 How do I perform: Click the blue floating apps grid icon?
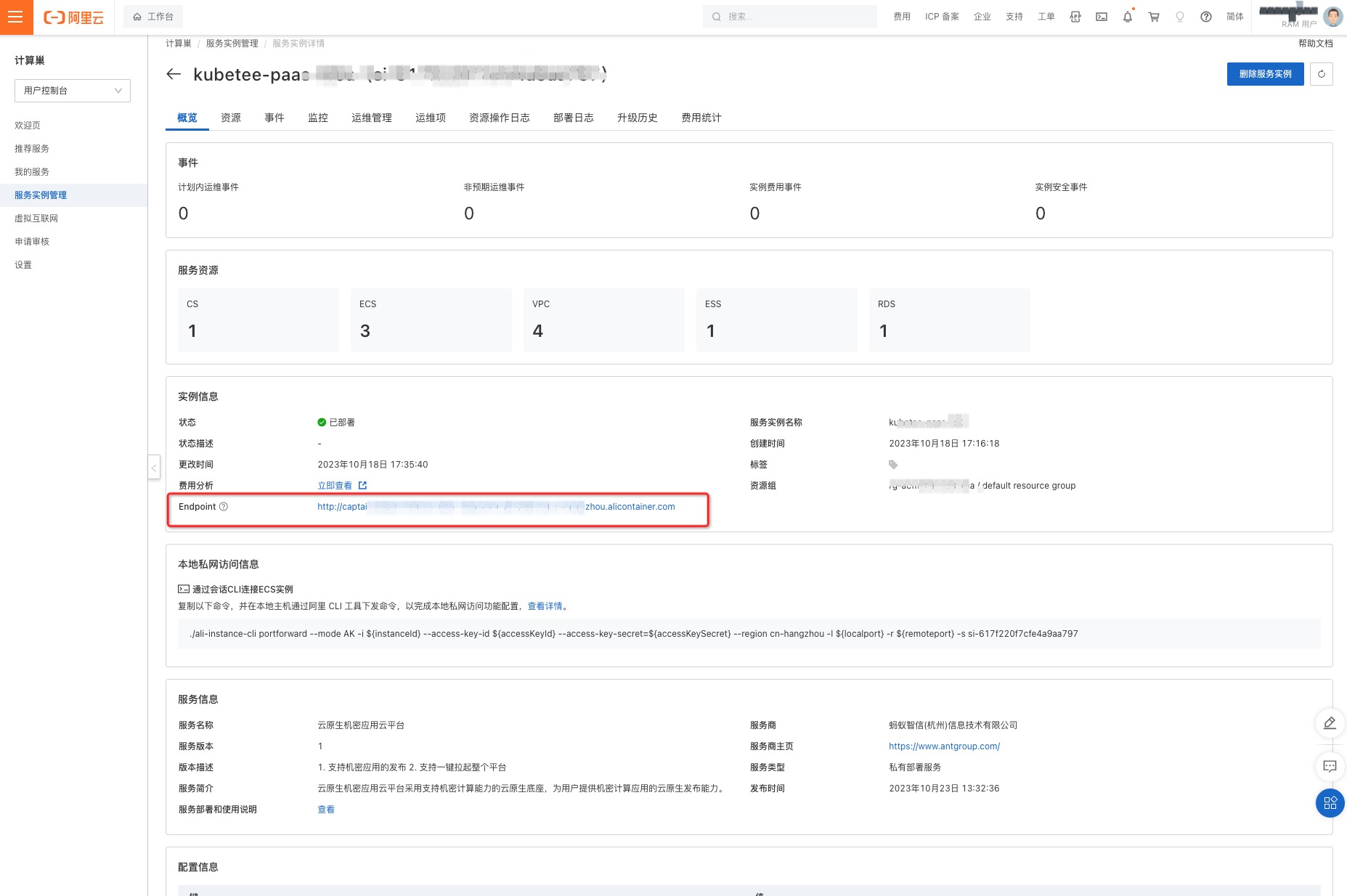click(1330, 803)
